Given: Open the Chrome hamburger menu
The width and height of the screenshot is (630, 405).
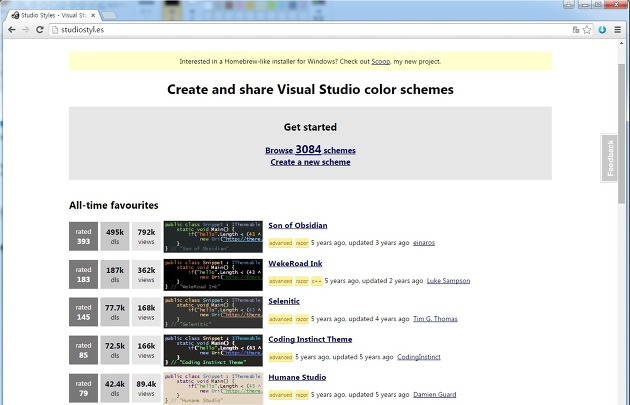Looking at the screenshot, I should click(618, 30).
